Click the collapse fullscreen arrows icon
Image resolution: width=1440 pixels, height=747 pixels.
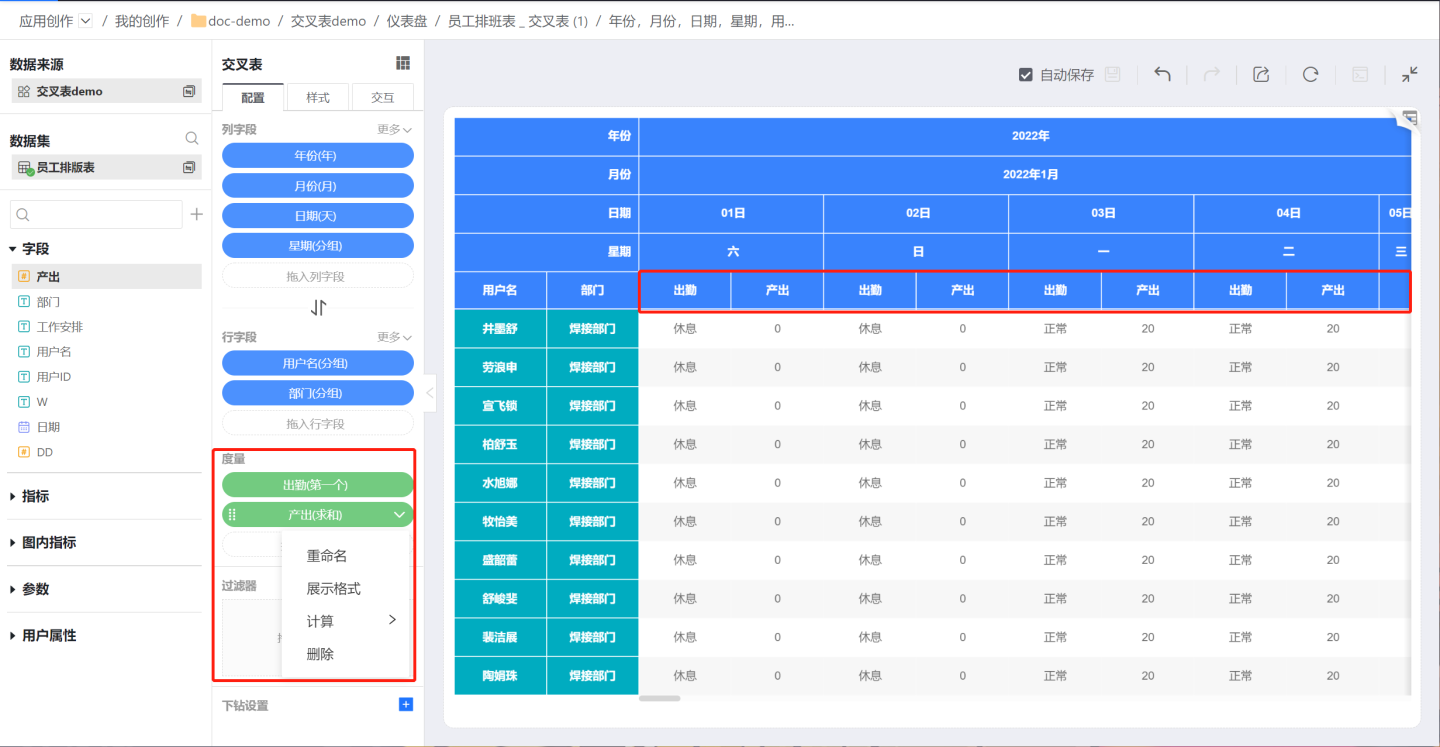tap(1410, 74)
